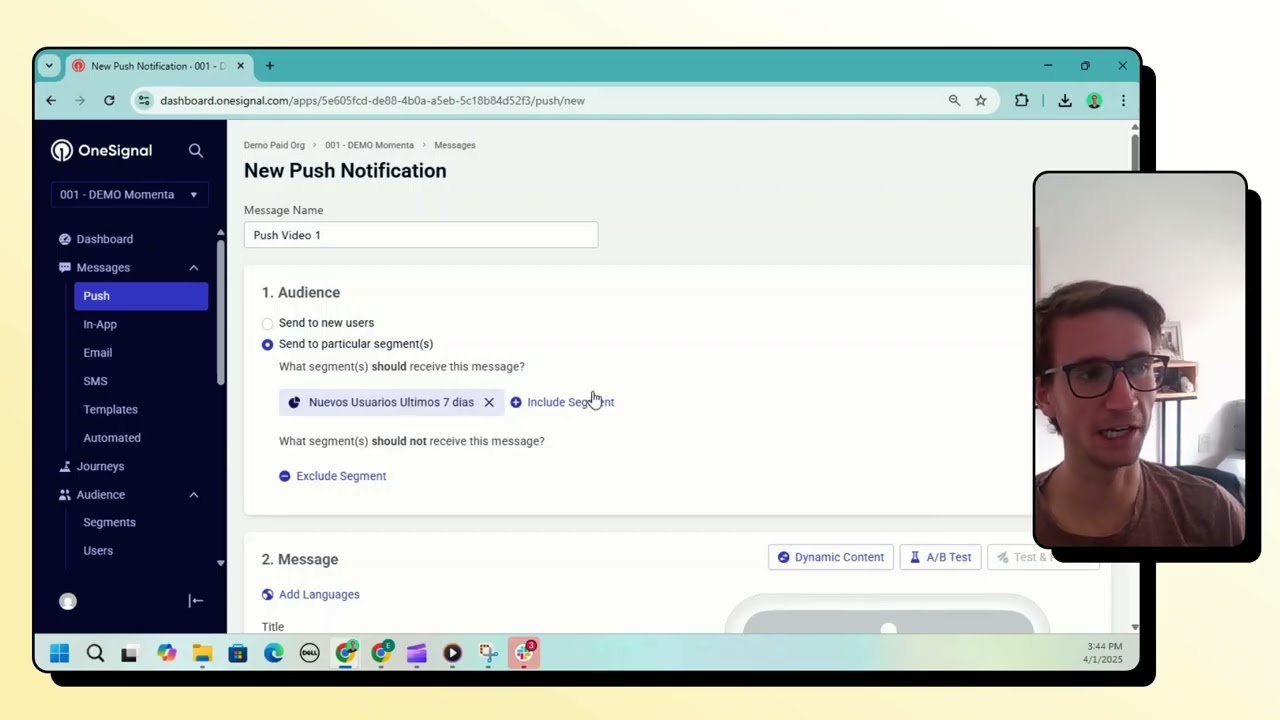
Task: Click the OneSignal logo
Action: pos(102,151)
